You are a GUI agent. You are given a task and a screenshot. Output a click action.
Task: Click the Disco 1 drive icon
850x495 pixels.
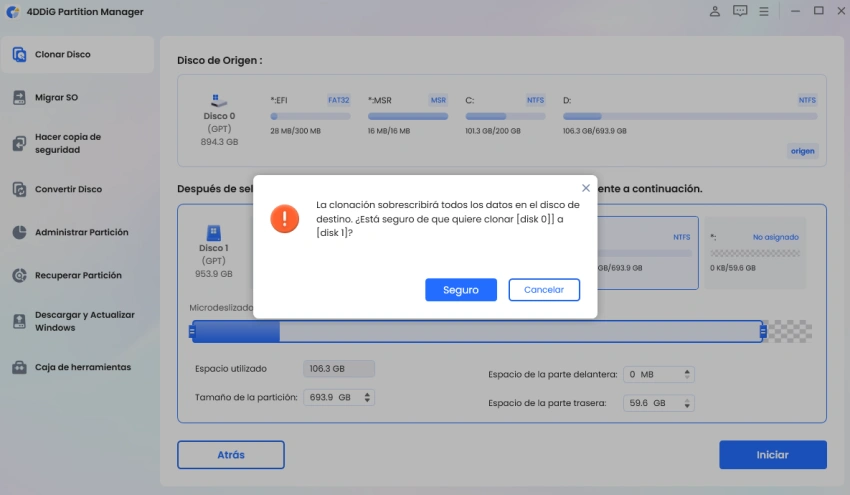click(x=214, y=233)
